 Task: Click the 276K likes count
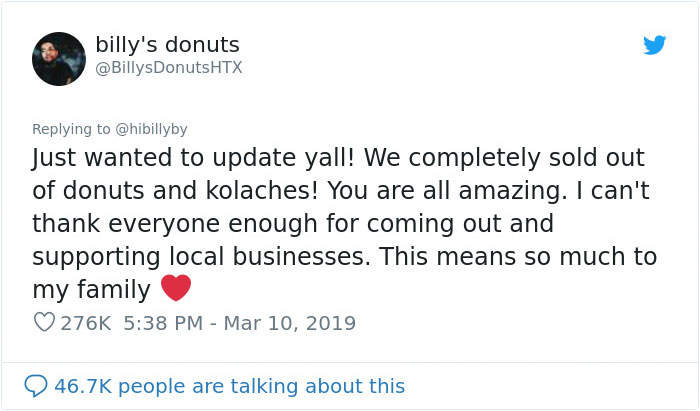click(x=86, y=323)
